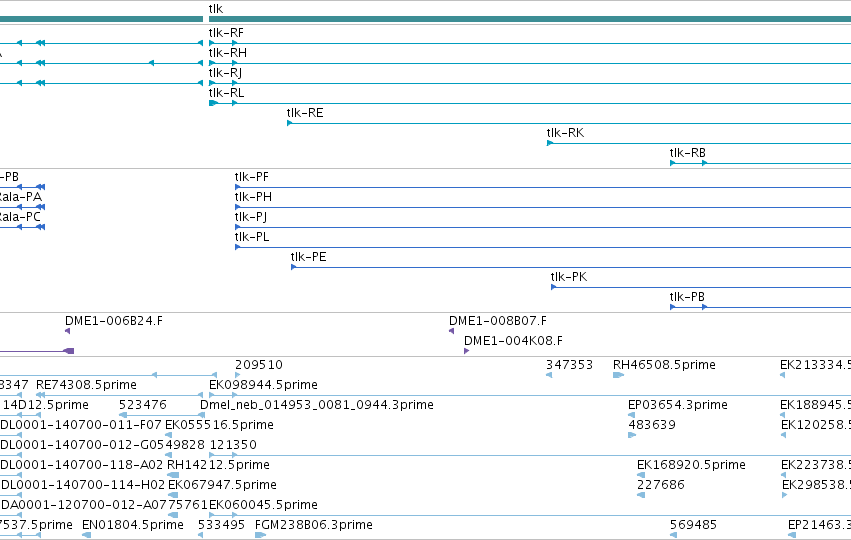Click the tlk-RF transcript label
Screen dimensions: 851x540
tap(226, 33)
